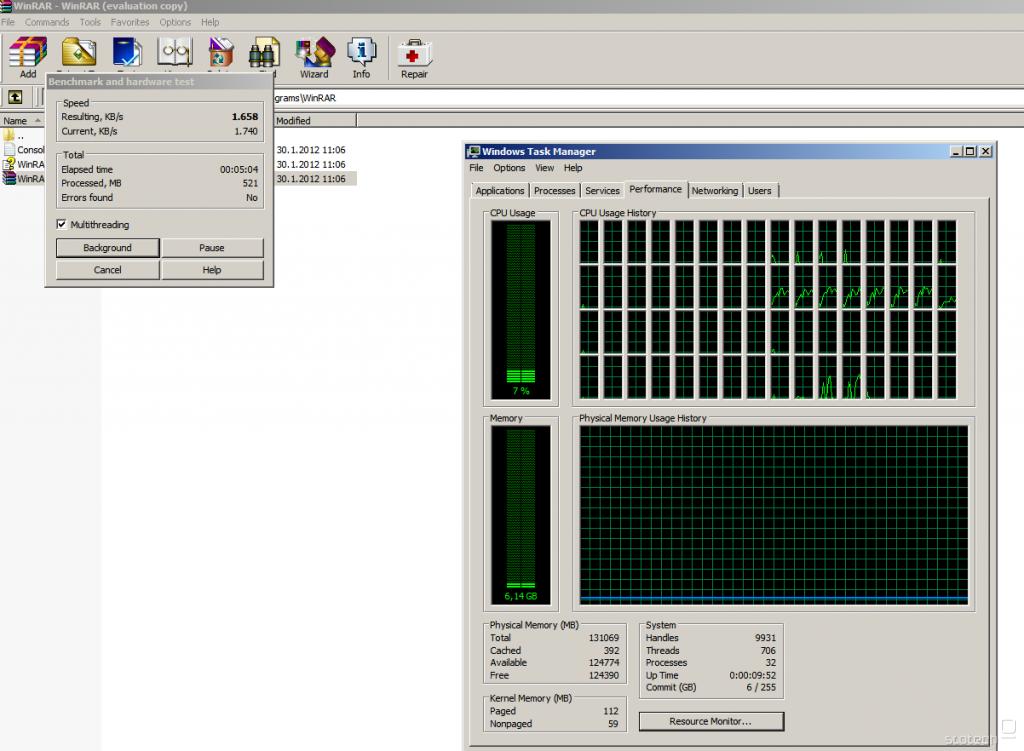The image size is (1024, 751).
Task: Click the Handles count 9931
Action: click(x=765, y=637)
